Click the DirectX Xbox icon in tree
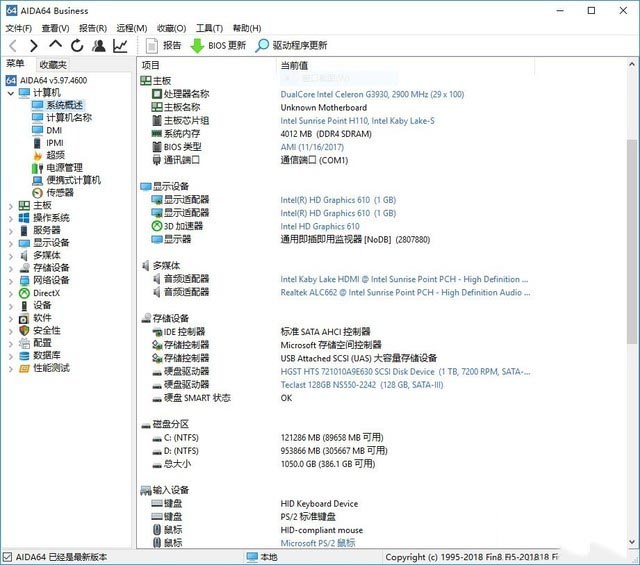The width and height of the screenshot is (640, 565). pos(24,293)
